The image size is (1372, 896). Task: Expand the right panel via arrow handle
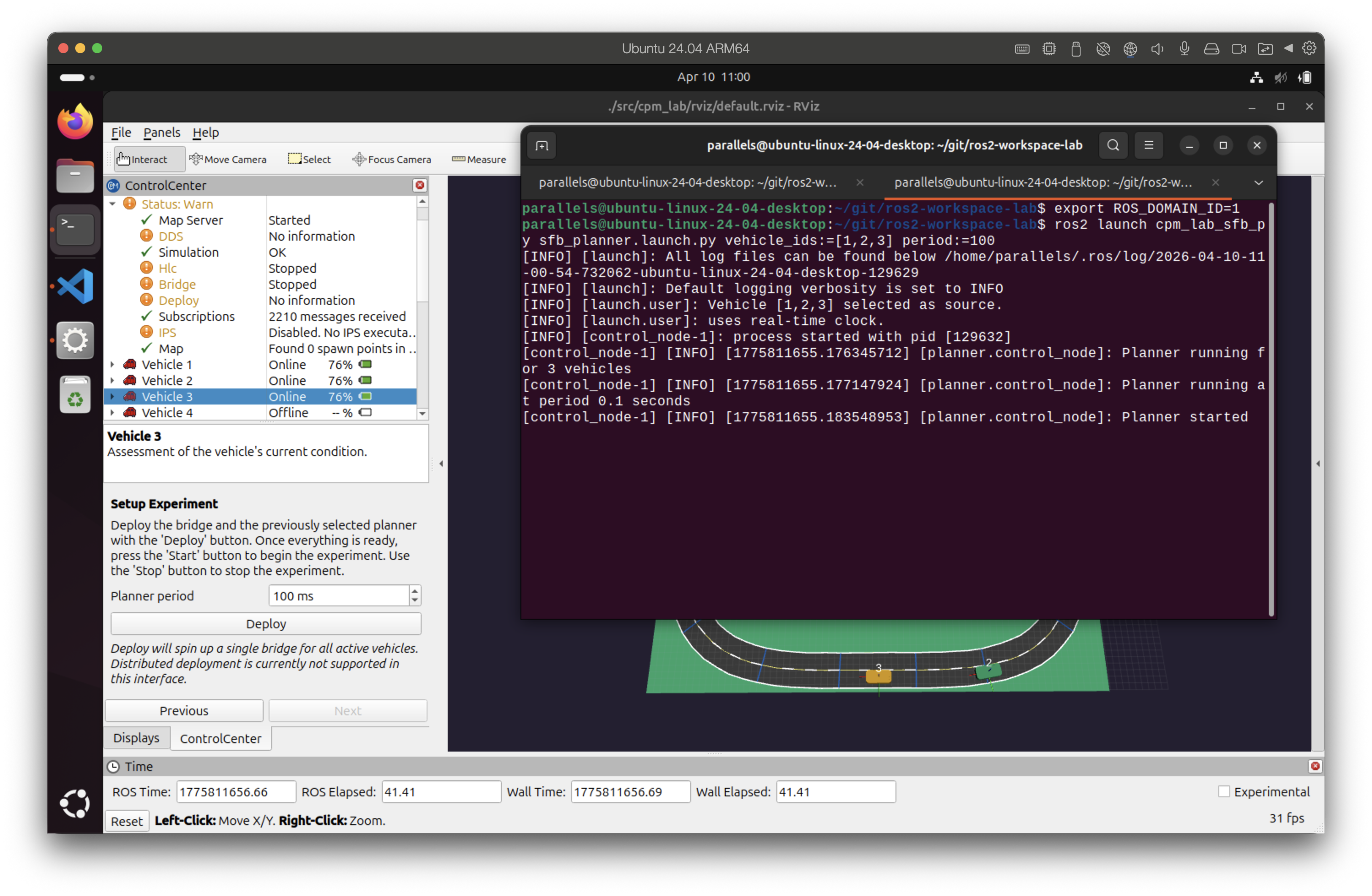click(x=1318, y=463)
